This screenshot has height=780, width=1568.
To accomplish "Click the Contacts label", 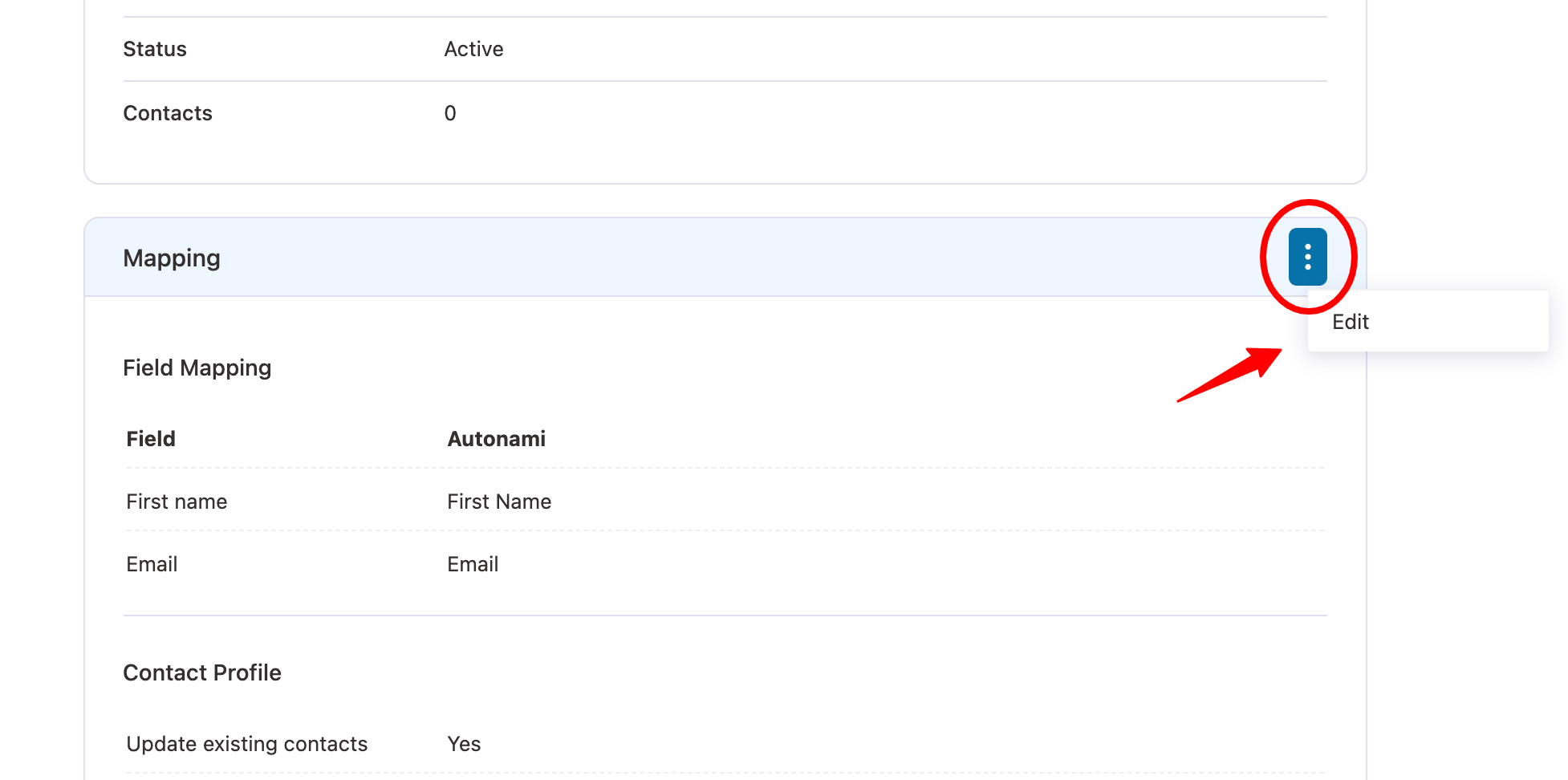I will (168, 113).
